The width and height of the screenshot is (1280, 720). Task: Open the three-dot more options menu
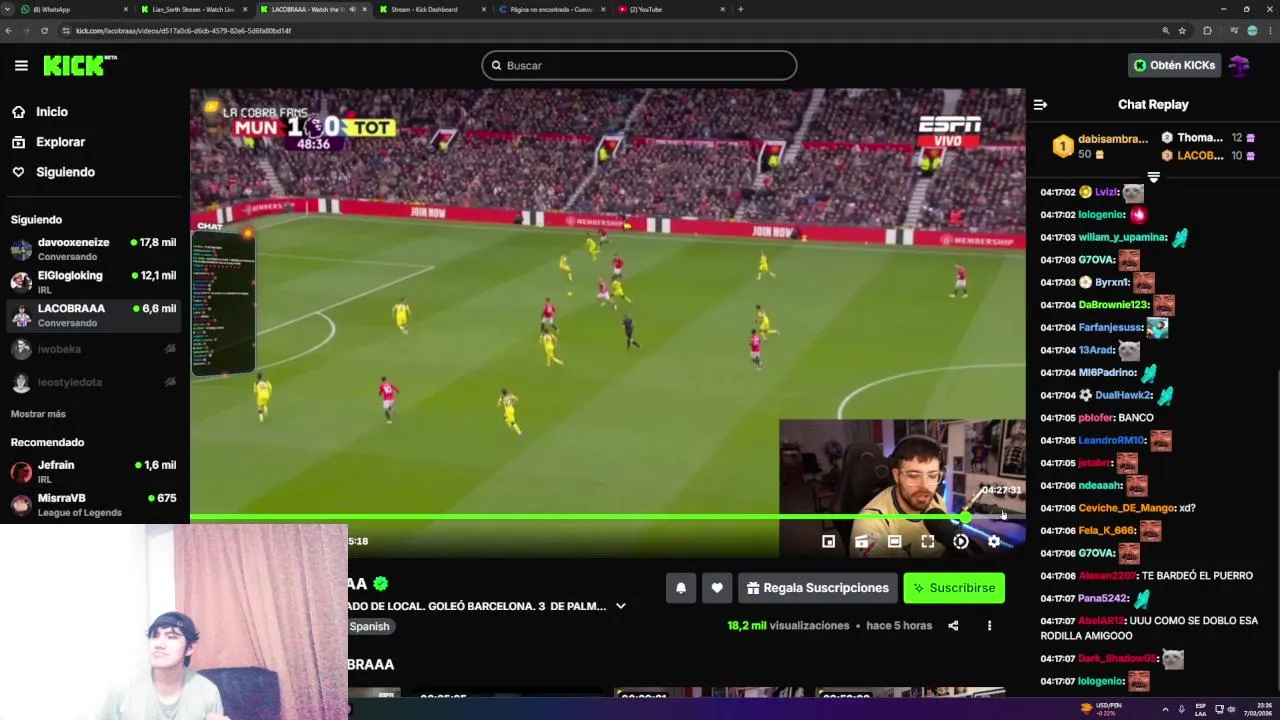tap(989, 626)
